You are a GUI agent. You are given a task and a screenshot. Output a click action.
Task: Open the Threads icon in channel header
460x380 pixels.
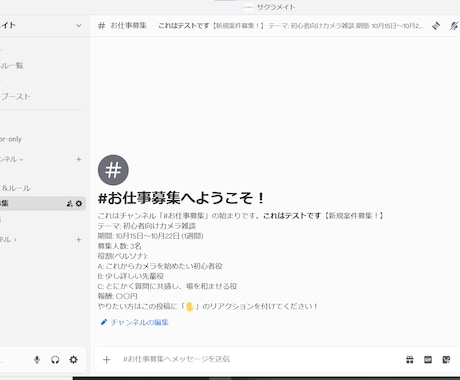pyautogui.click(x=436, y=26)
